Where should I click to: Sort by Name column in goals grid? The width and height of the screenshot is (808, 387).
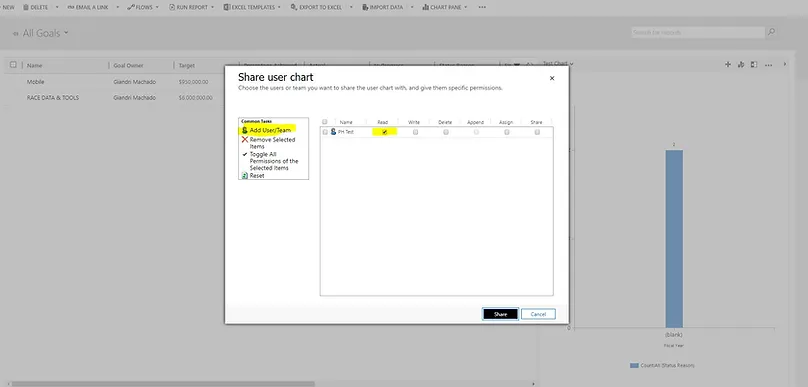coord(35,65)
